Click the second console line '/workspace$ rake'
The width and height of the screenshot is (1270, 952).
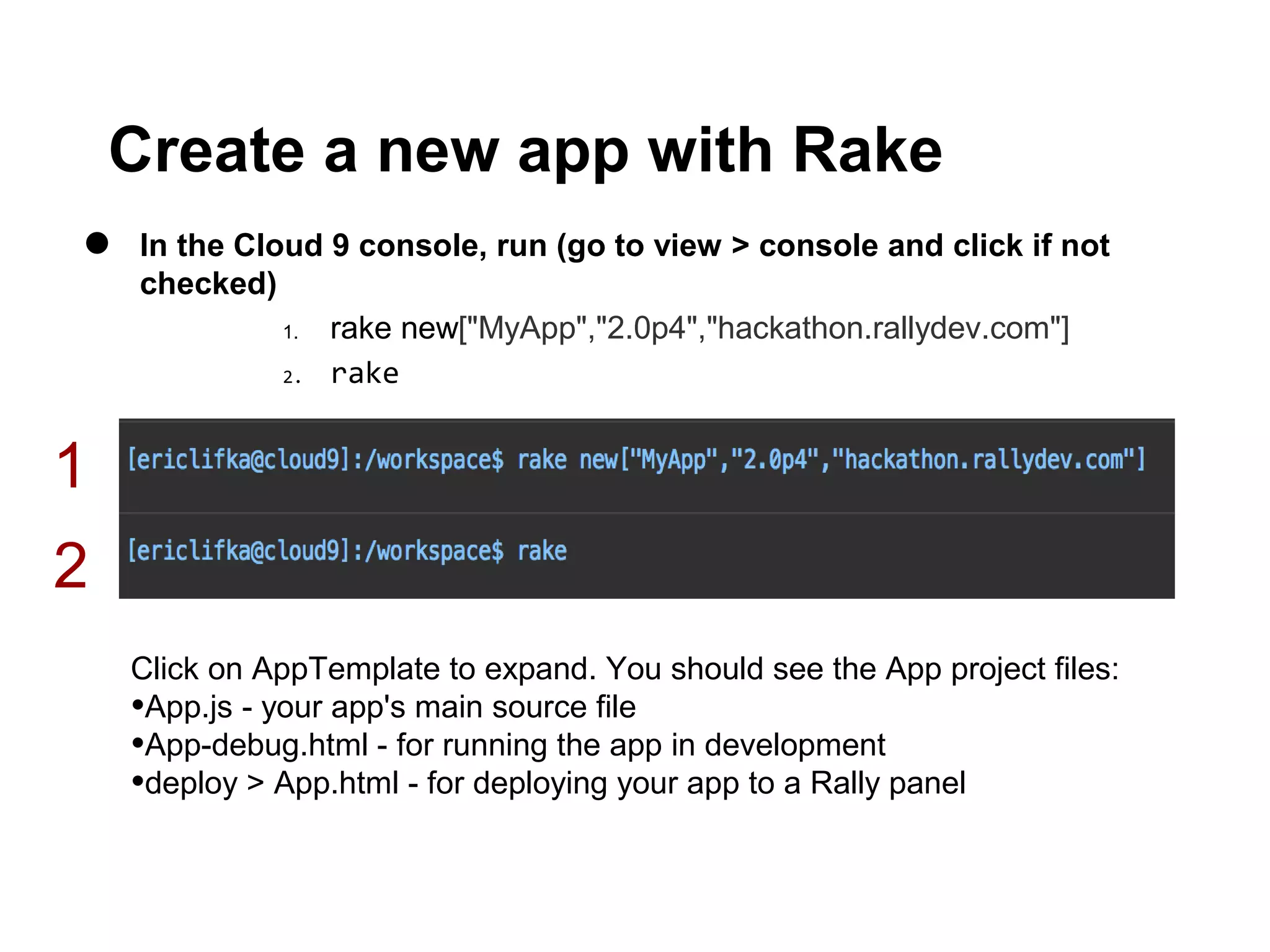point(347,551)
